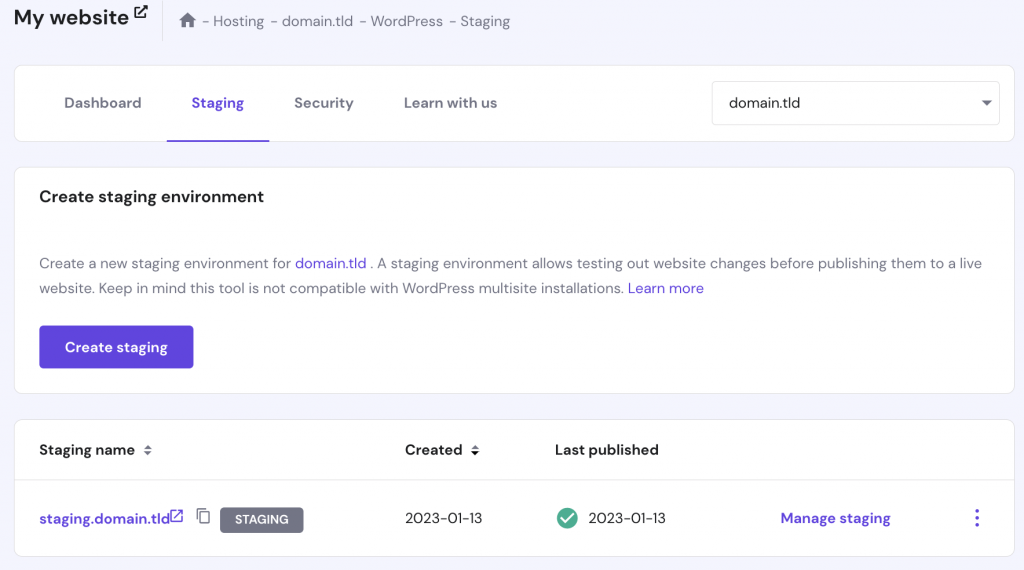Viewport: 1024px width, 570px height.
Task: Click domain.tld link in description text
Action: point(330,264)
